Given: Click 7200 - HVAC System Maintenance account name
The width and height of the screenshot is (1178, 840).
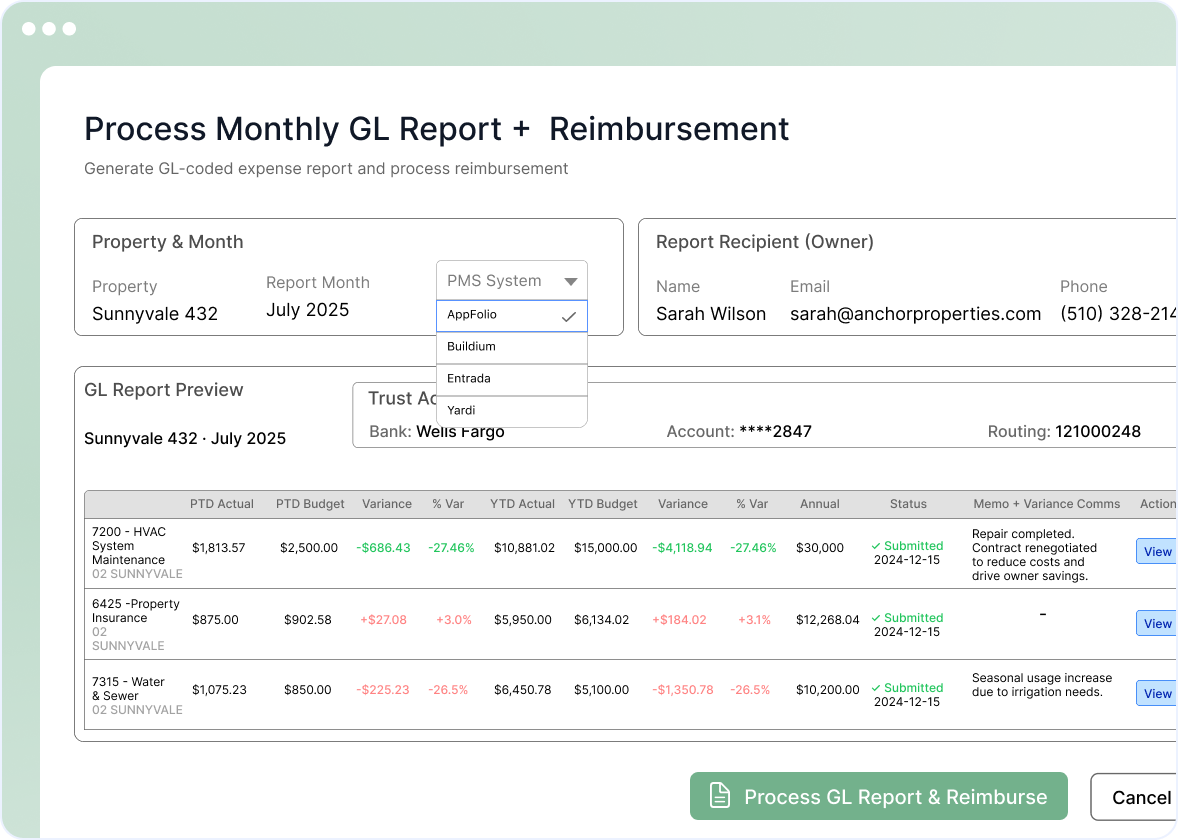Looking at the screenshot, I should (128, 546).
